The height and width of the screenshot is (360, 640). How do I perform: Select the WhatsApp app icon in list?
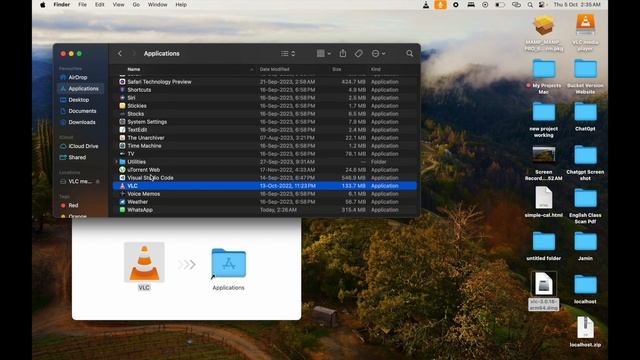(122, 210)
